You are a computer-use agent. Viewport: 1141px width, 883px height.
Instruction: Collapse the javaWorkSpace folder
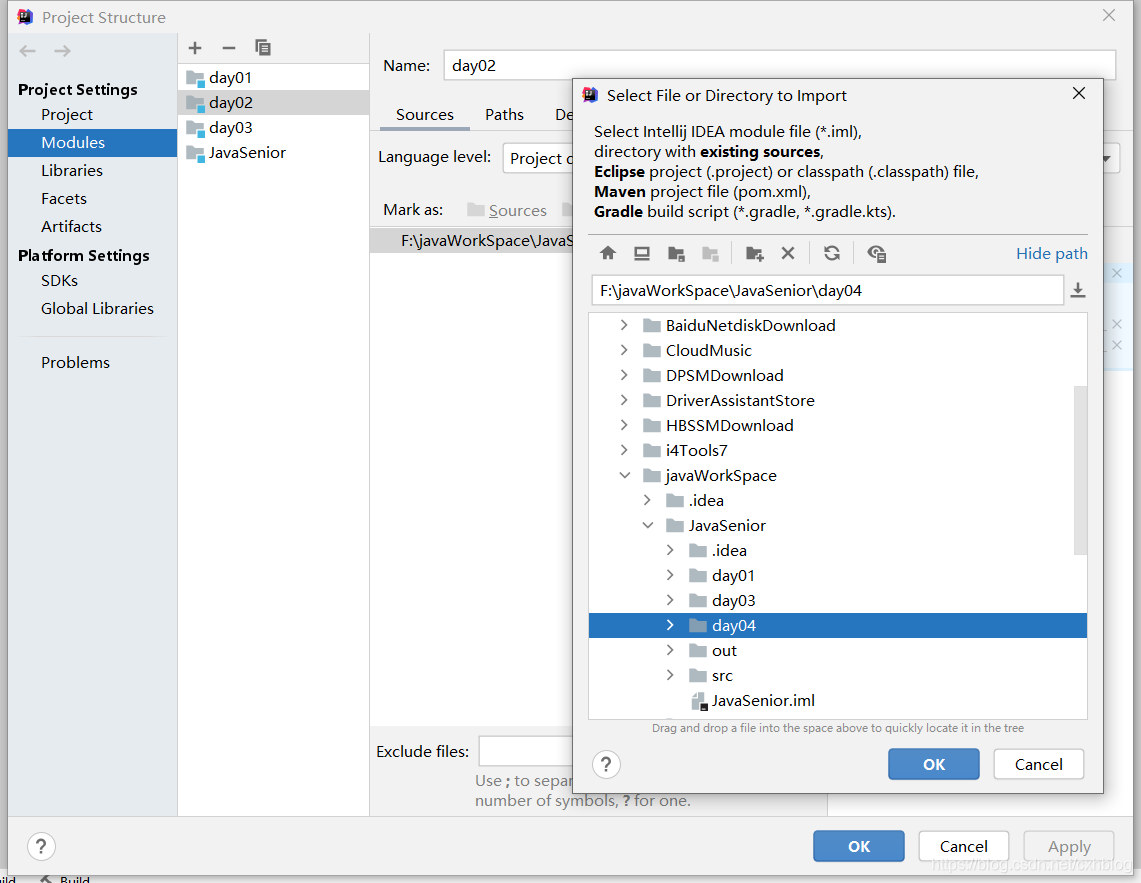624,475
